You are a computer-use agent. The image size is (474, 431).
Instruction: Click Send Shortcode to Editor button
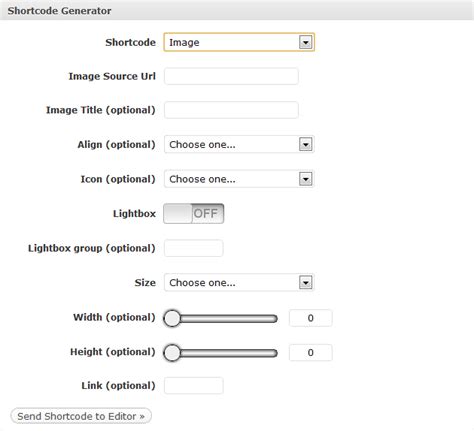(81, 416)
